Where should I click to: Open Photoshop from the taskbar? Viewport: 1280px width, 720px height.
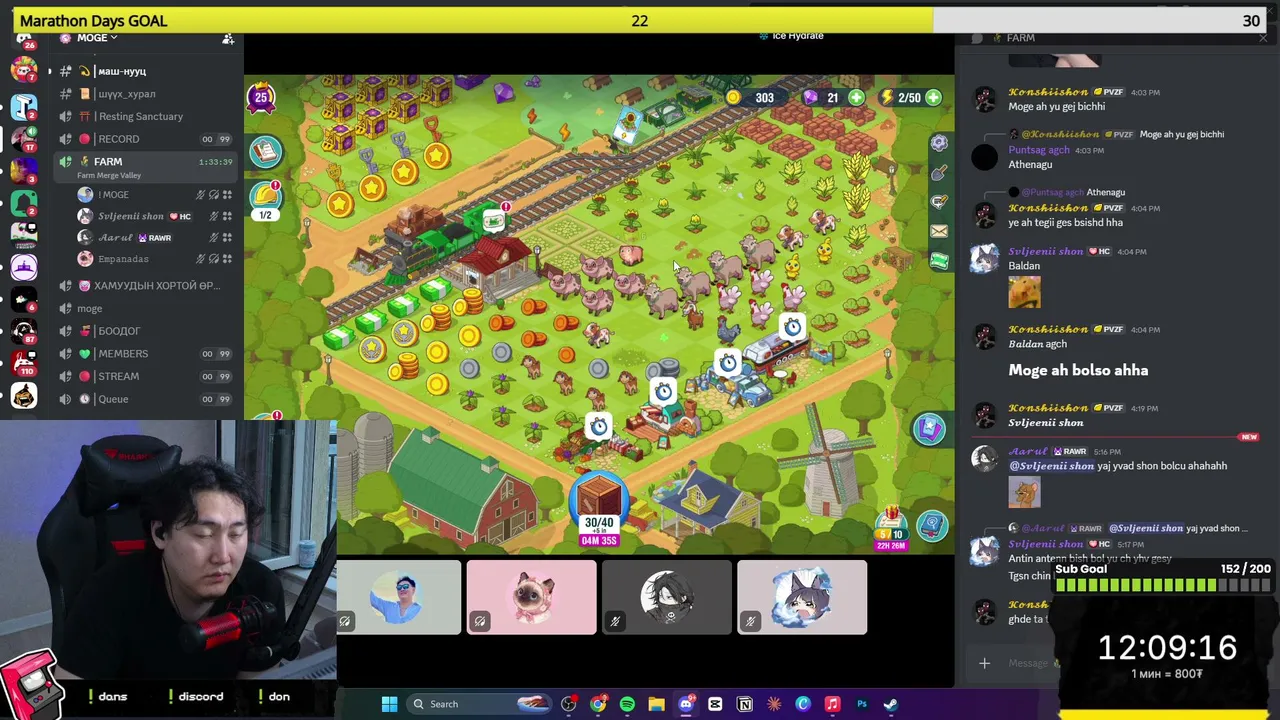[861, 704]
